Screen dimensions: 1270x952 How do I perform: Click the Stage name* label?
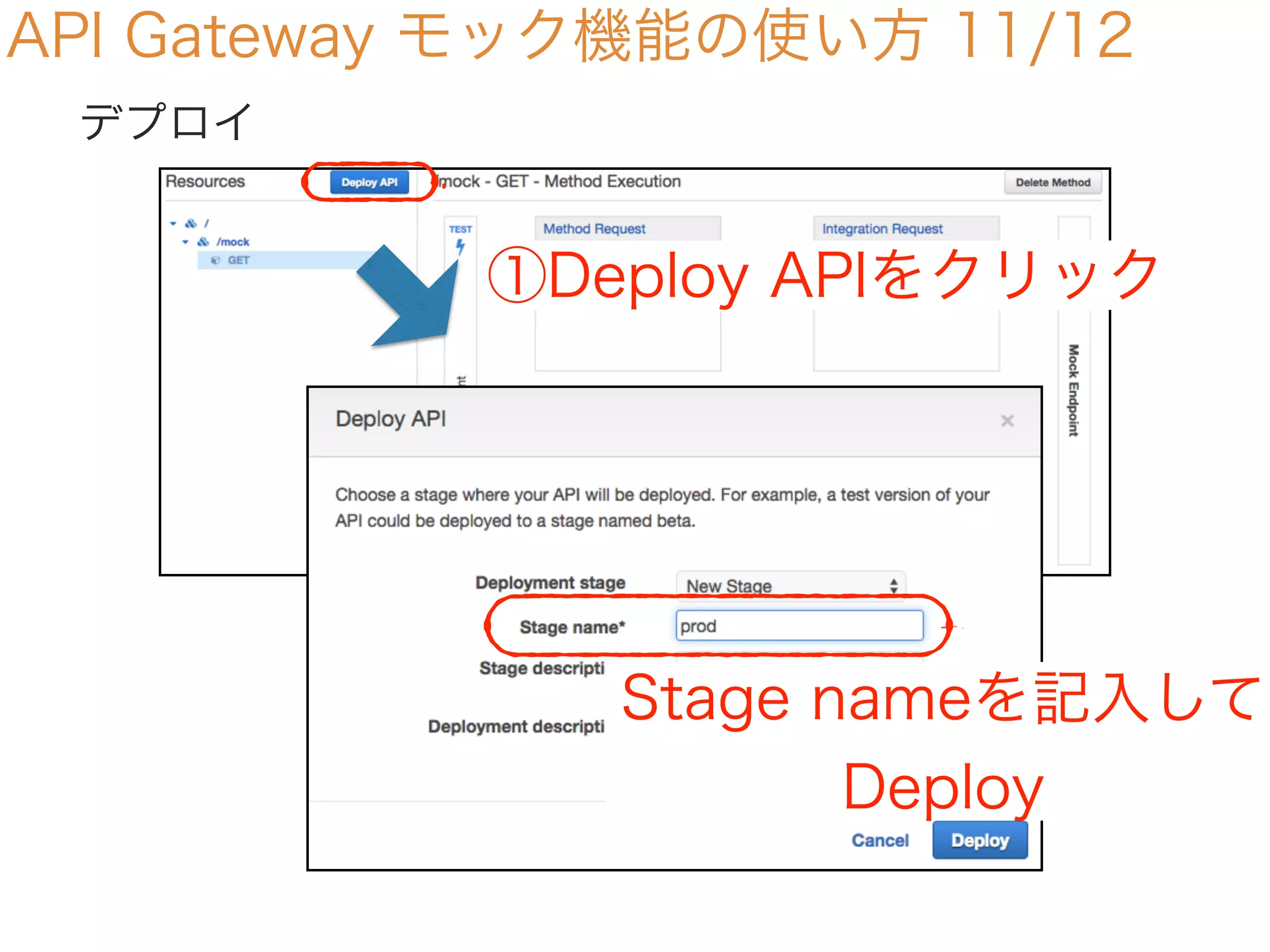point(572,627)
